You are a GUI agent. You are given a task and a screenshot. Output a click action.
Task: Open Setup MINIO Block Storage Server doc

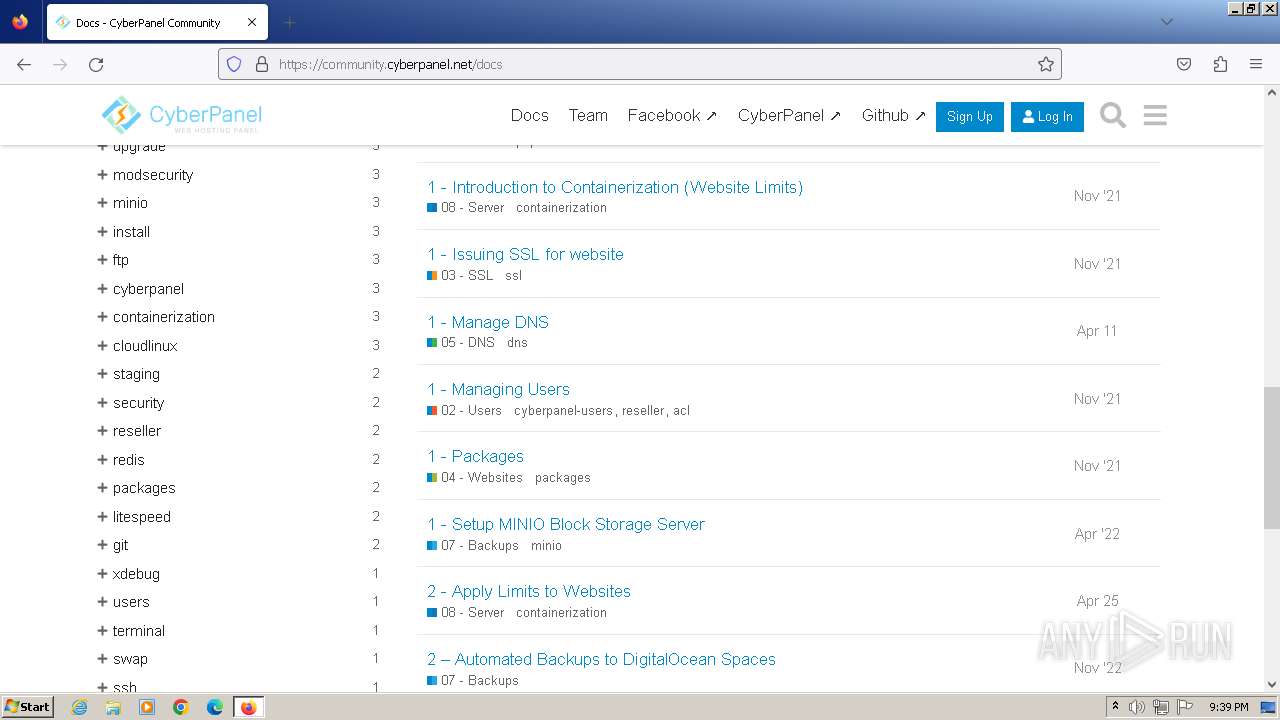click(x=566, y=524)
